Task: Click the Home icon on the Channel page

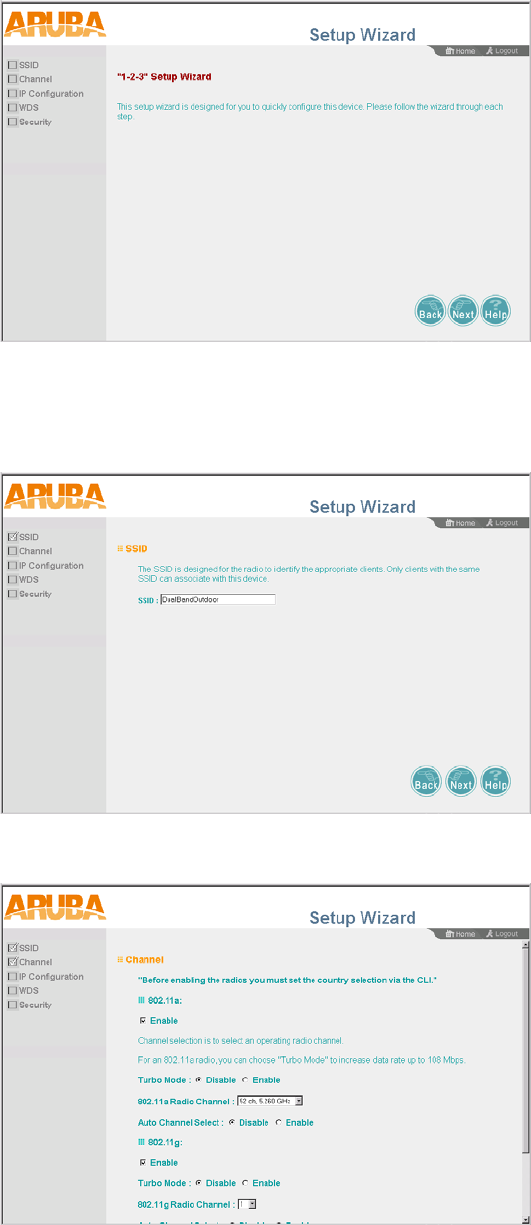Action: [x=461, y=934]
